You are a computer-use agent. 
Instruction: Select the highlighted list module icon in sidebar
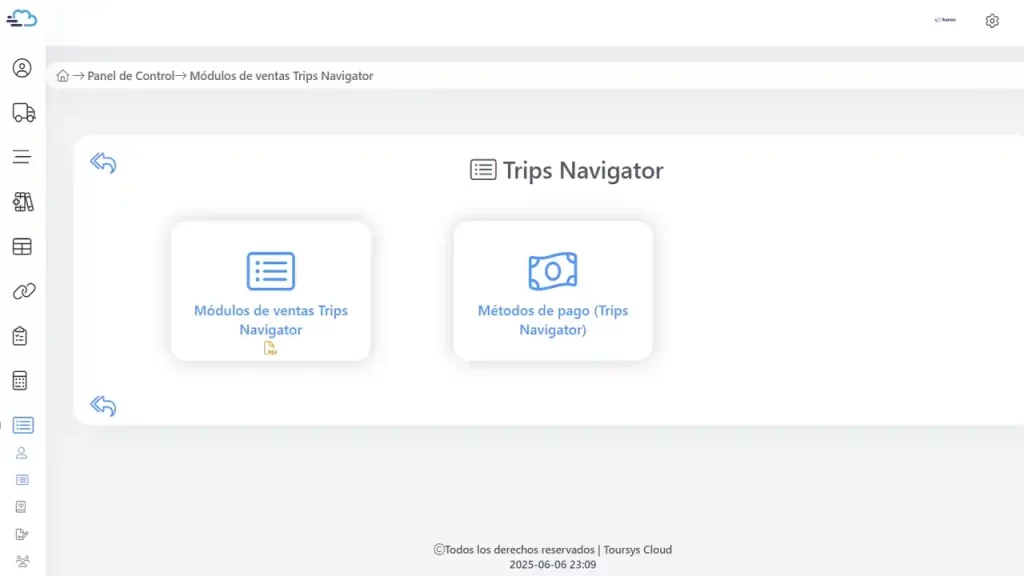tap(22, 425)
